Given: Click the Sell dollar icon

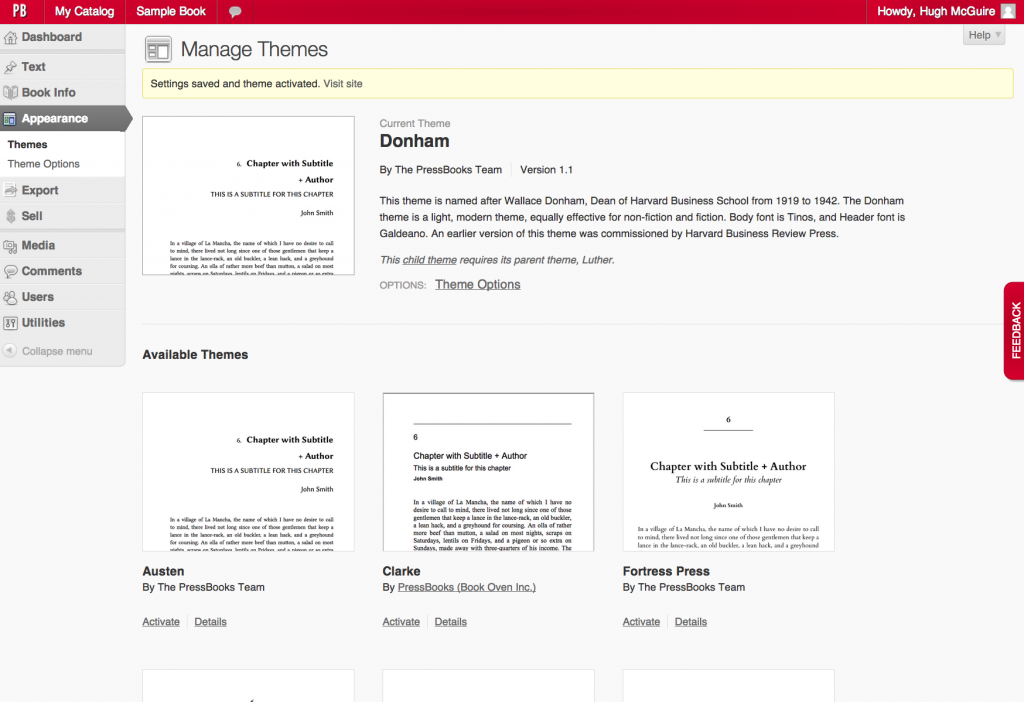Looking at the screenshot, I should [10, 216].
